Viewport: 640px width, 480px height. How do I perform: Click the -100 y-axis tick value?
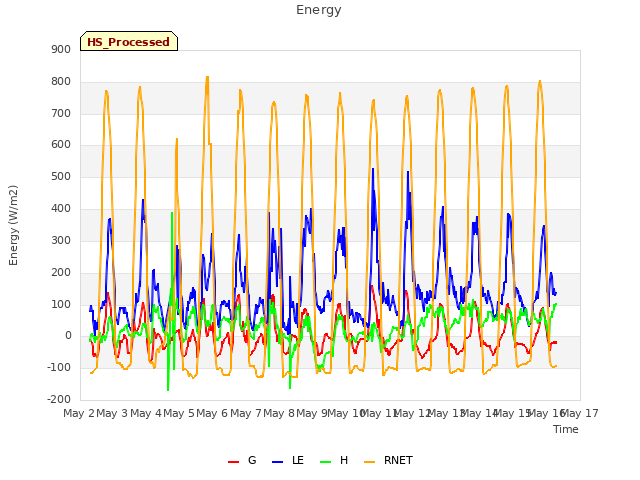[x=59, y=367]
